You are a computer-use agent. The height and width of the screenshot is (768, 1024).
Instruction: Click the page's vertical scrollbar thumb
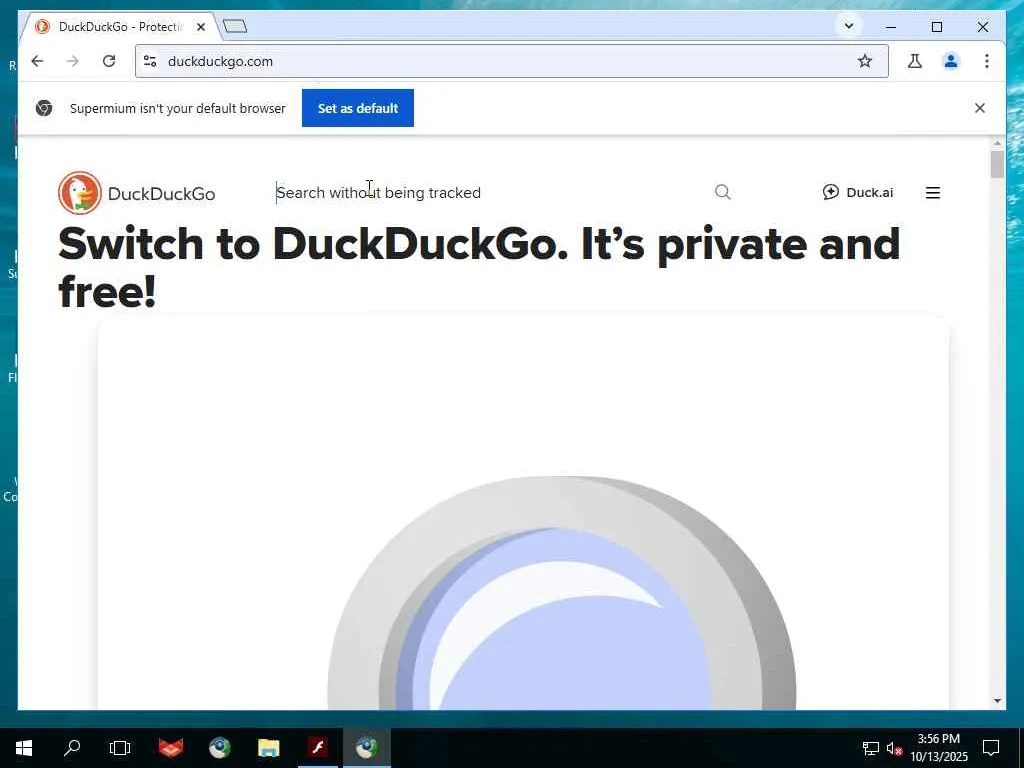[997, 164]
